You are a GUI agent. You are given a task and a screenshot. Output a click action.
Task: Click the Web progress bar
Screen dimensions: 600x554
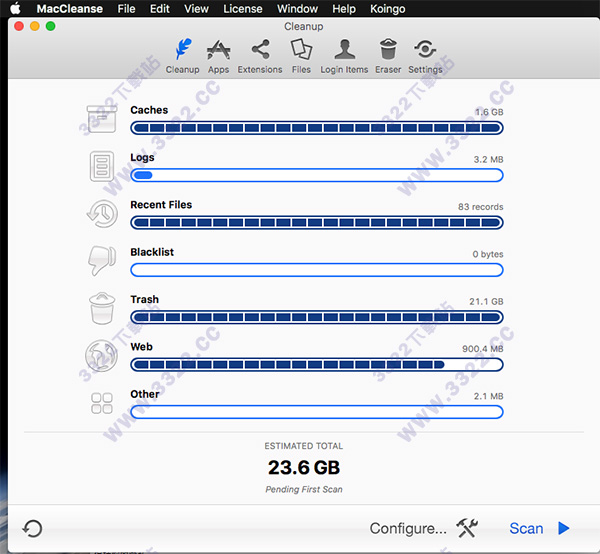coord(317,365)
